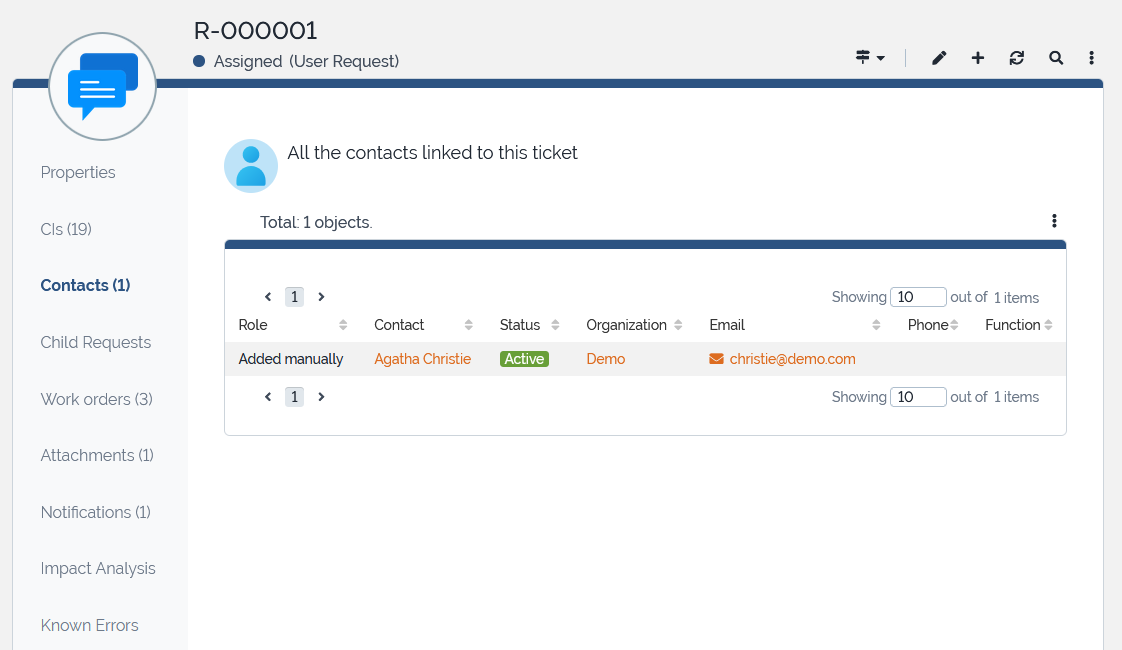The height and width of the screenshot is (650, 1122).
Task: Click the refresh icon in header
Action: (1017, 58)
